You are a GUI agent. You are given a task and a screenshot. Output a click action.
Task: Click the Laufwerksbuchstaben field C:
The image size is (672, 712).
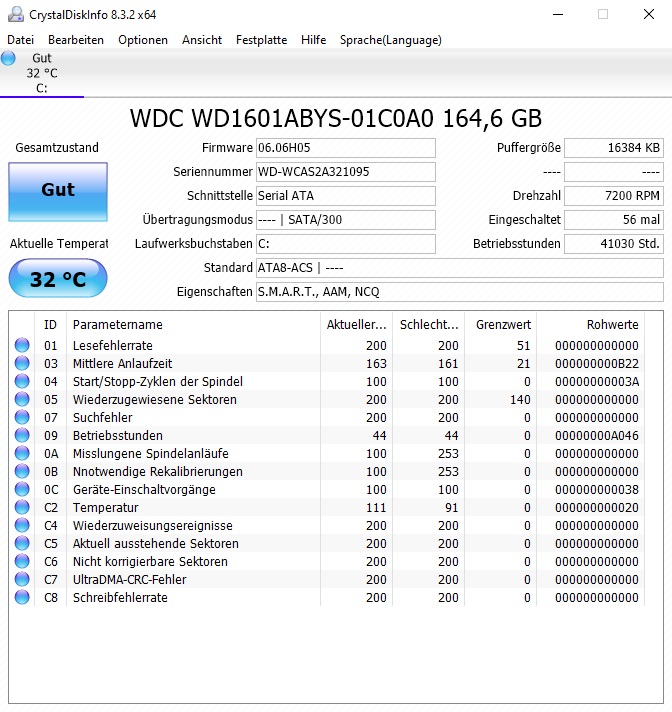click(x=346, y=244)
